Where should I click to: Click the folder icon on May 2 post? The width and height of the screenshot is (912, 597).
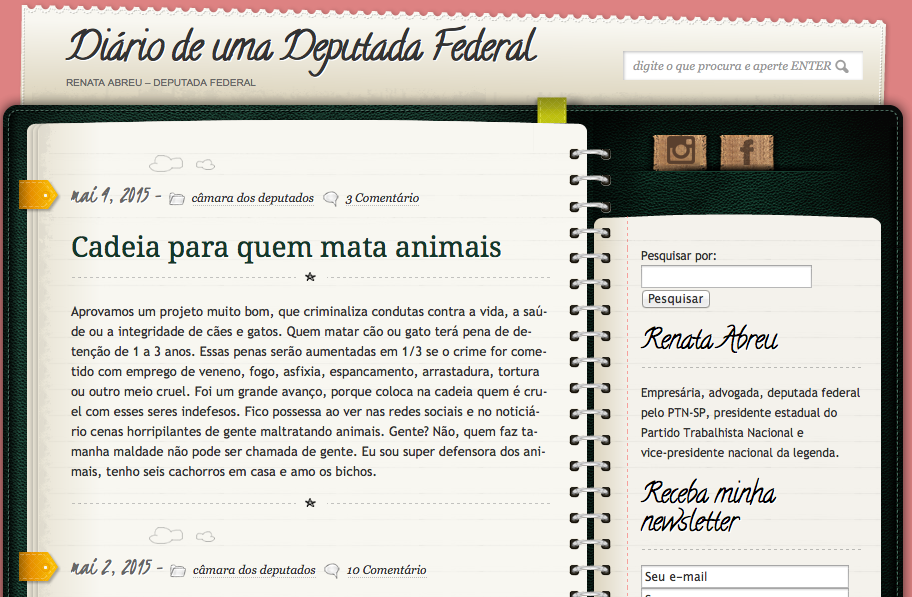[178, 571]
